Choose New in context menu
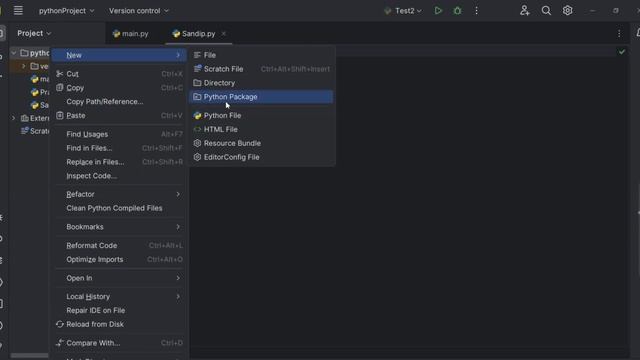The image size is (640, 360). [119, 55]
